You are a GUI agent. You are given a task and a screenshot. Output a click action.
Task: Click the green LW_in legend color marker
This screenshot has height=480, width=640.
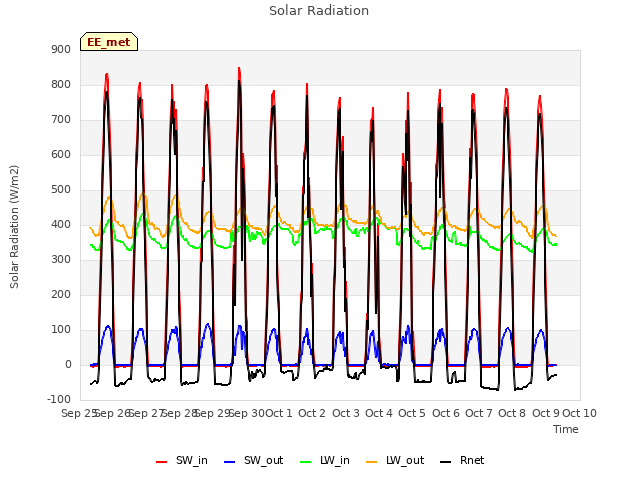coord(306,462)
